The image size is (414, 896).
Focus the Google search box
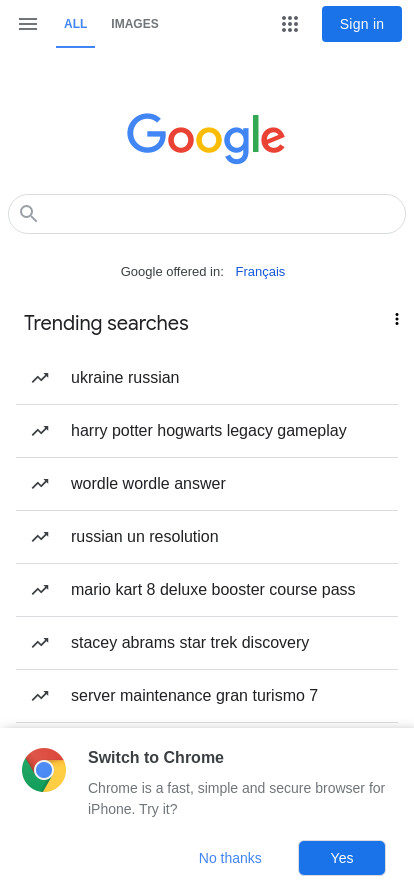coord(207,214)
